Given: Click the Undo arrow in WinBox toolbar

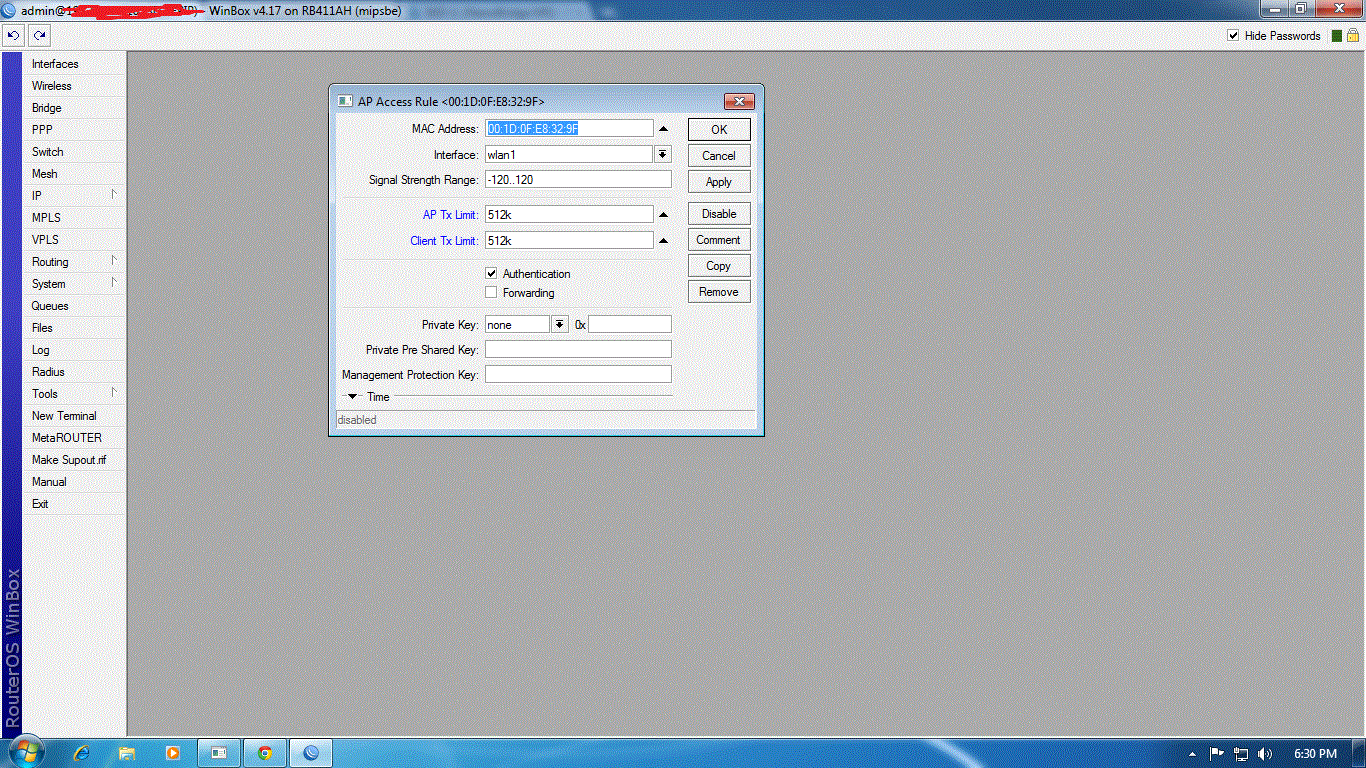Looking at the screenshot, I should [14, 36].
